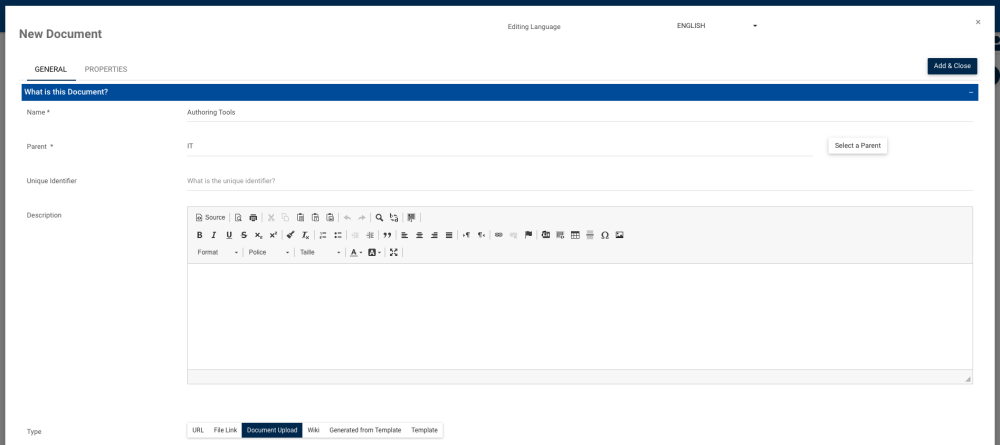
Task: Click the editor resize handle
Action: [x=967, y=379]
